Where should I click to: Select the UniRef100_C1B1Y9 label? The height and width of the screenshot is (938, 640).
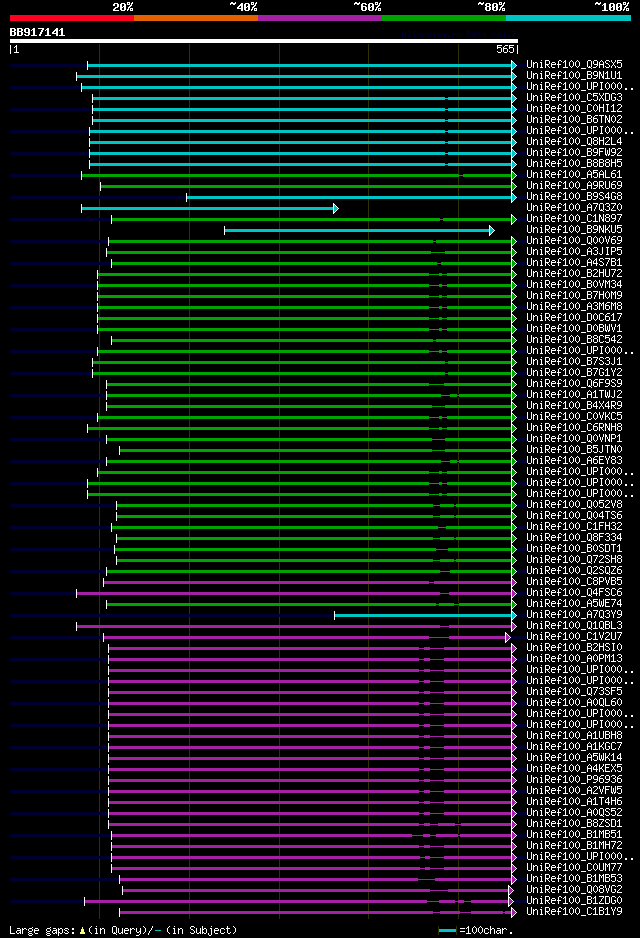[x=574, y=912]
